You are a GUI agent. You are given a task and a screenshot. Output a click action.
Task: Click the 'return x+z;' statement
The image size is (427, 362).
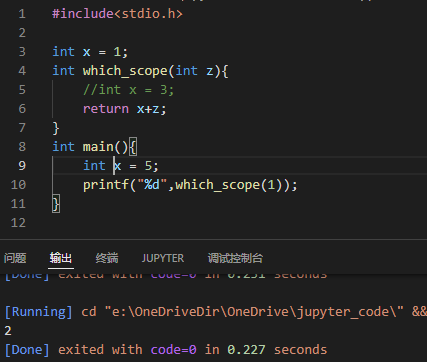pyautogui.click(x=125, y=109)
